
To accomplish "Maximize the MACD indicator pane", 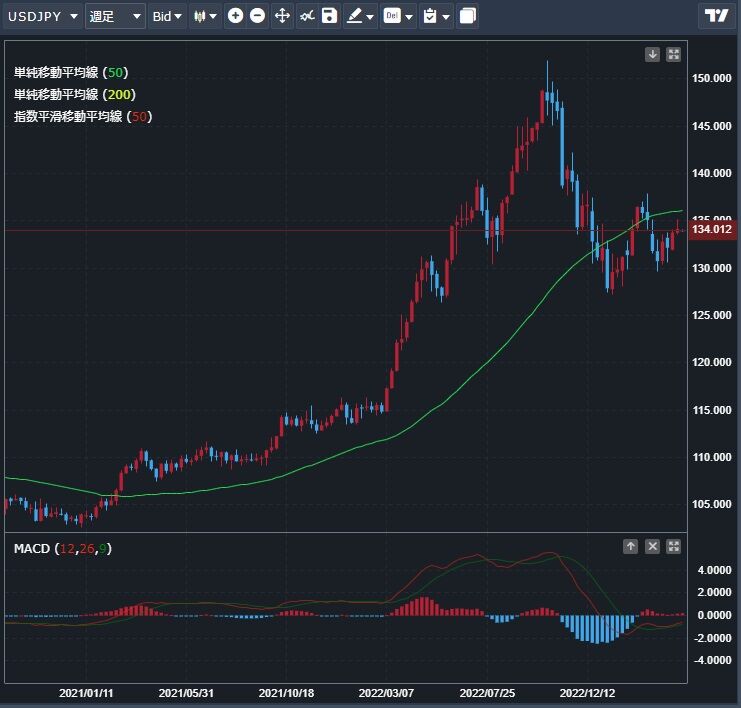I will click(673, 546).
